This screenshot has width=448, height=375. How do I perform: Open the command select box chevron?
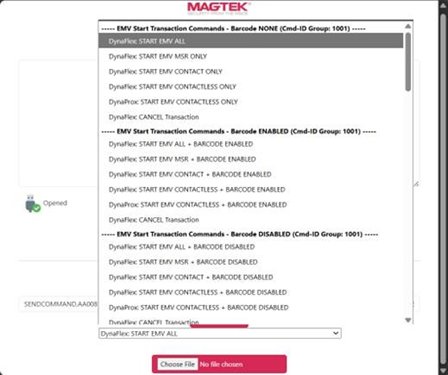point(336,333)
